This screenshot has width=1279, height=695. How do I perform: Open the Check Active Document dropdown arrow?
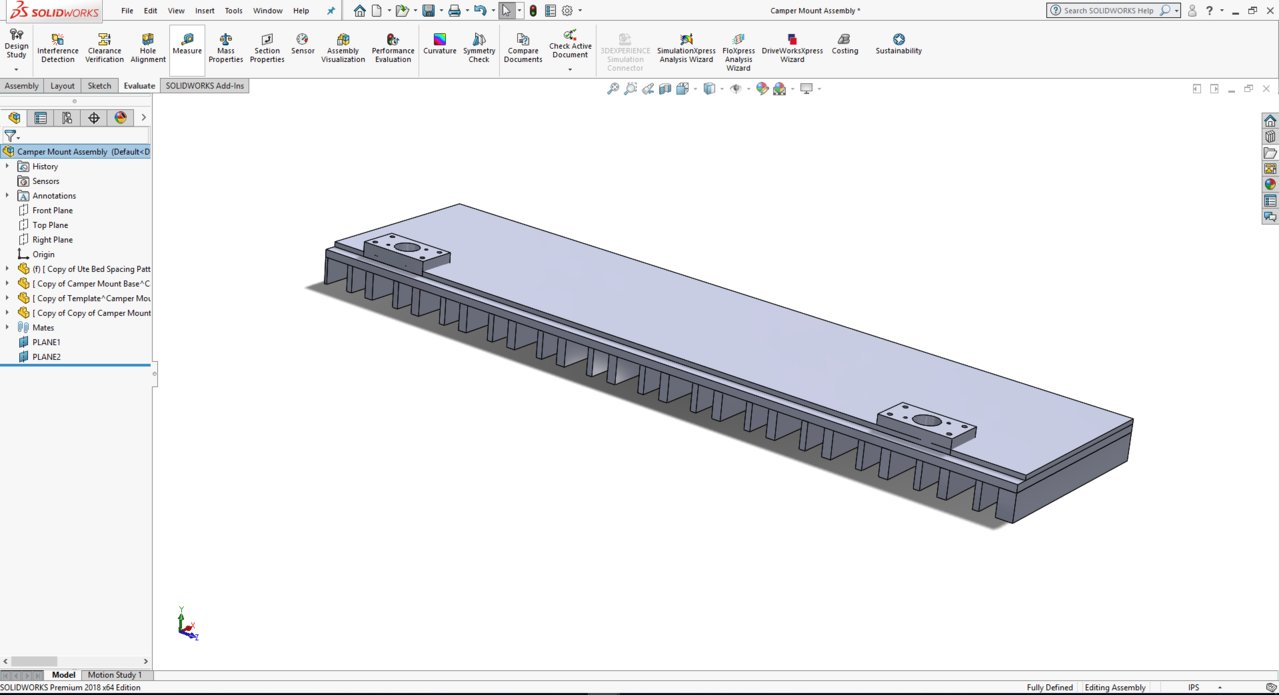(570, 70)
